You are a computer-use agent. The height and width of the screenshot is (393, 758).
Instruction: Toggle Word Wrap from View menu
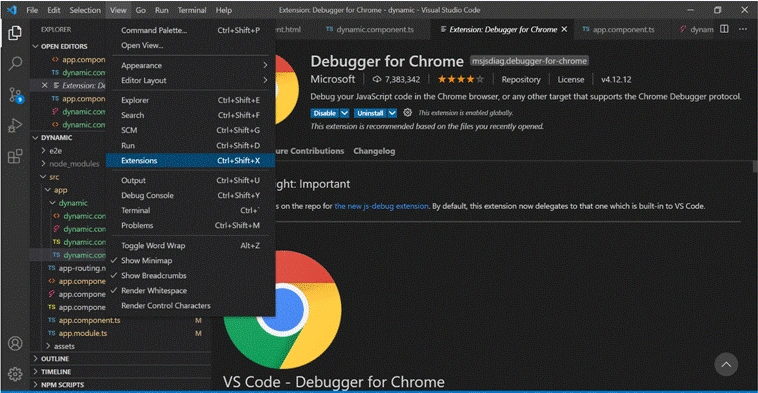coord(190,246)
